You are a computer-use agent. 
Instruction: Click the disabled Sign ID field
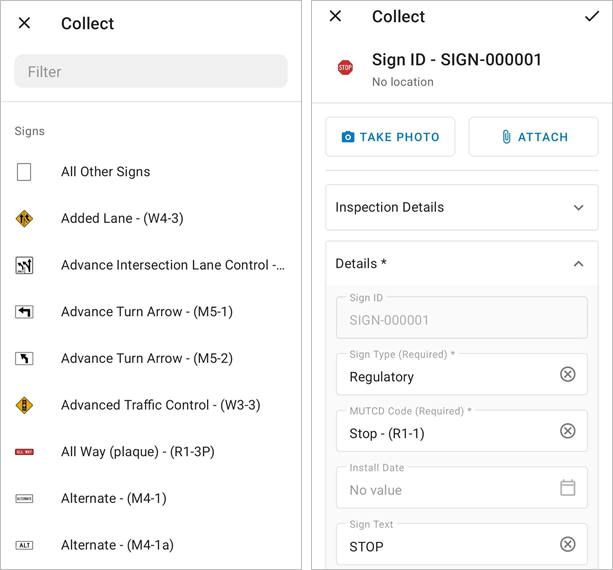(462, 317)
